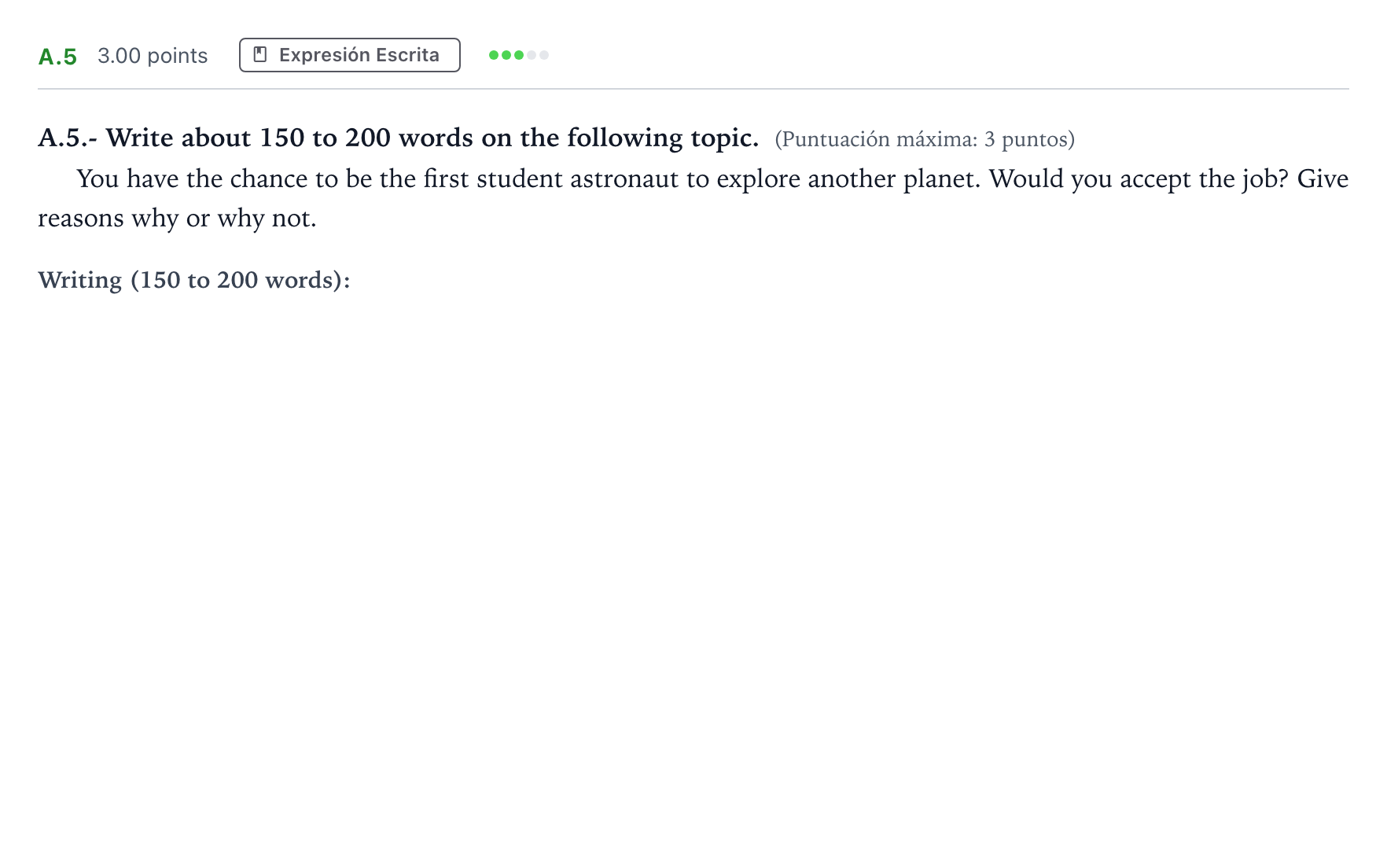
Task: Click the '(Puntuación máxima: 3 puntos)' note
Action: click(925, 139)
